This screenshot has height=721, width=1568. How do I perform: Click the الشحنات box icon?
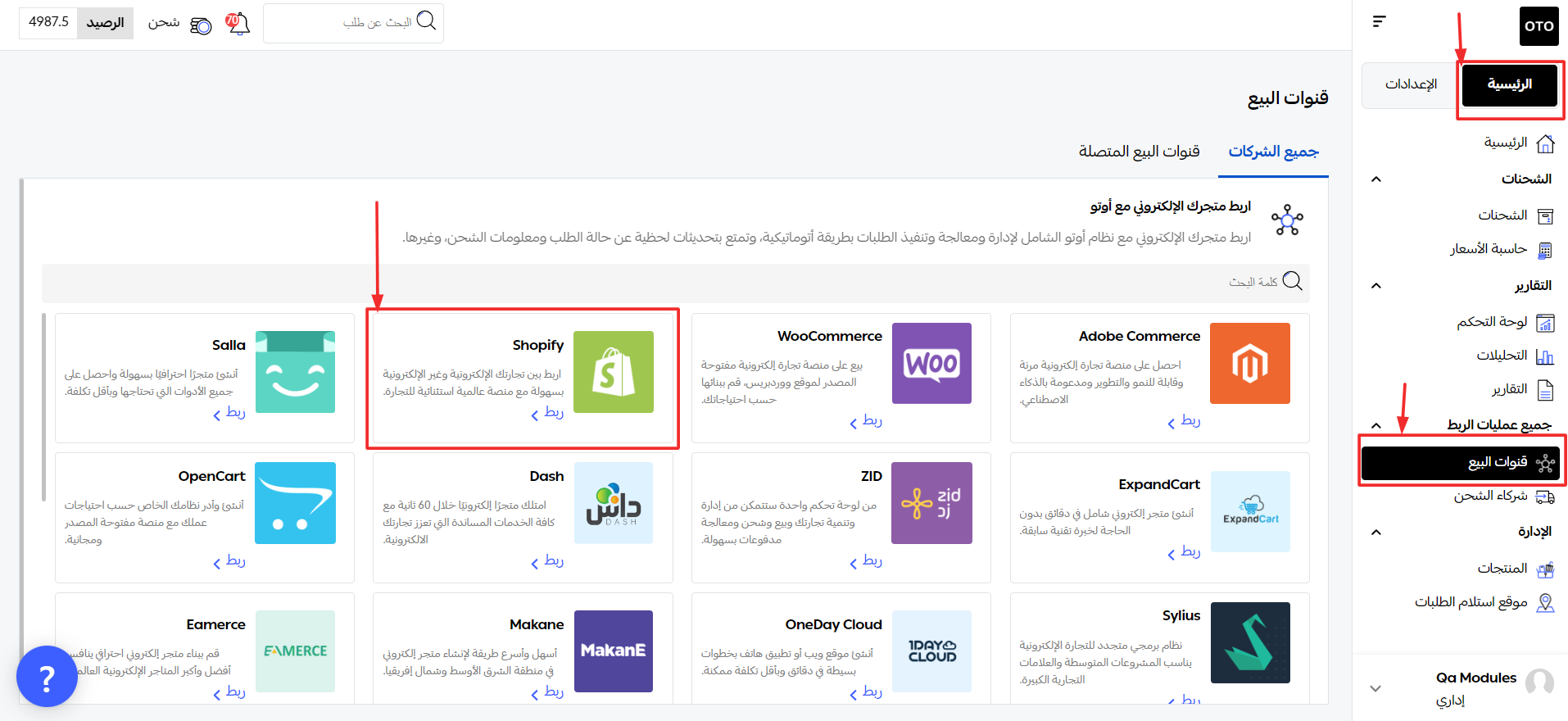pyautogui.click(x=1545, y=216)
